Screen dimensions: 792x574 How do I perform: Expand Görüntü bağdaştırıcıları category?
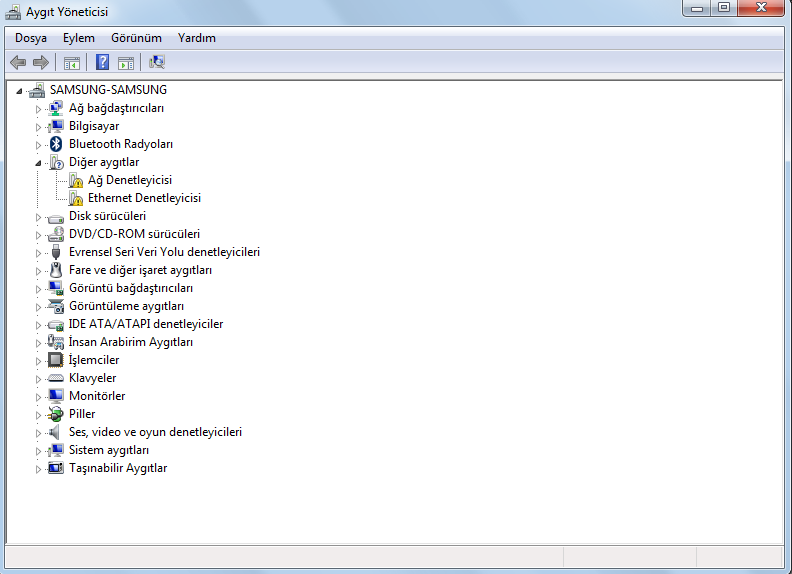(38, 289)
